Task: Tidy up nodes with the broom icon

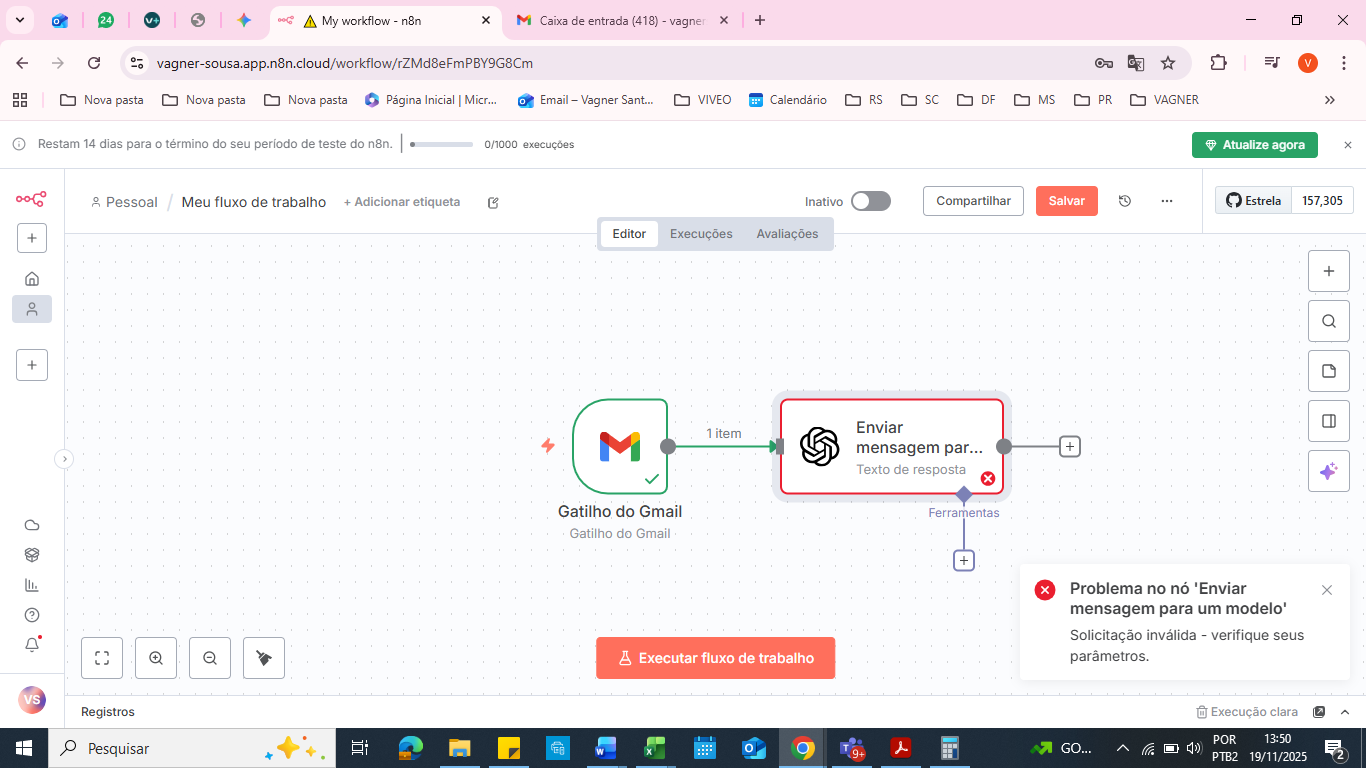Action: tap(264, 658)
